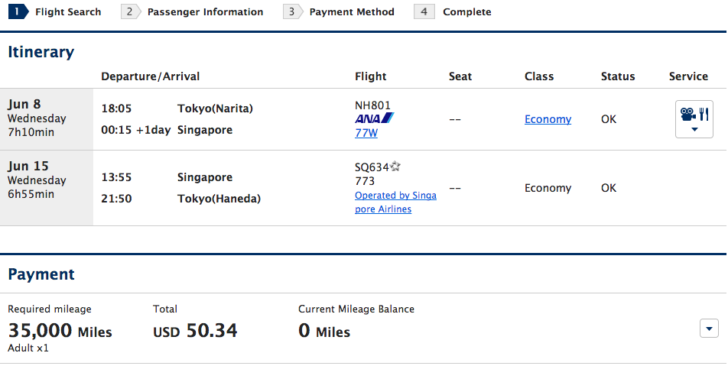Go to Payment Method step
The image size is (728, 366).
352,12
